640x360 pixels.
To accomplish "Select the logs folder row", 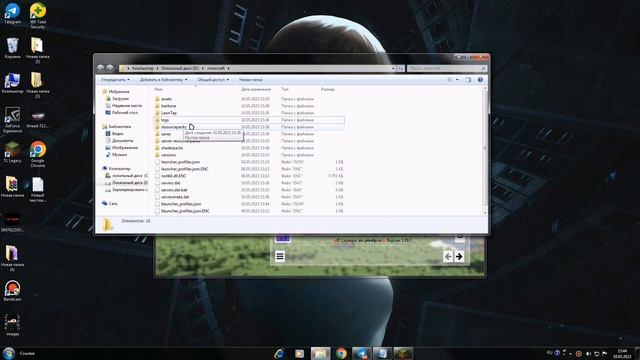I will click(x=249, y=120).
